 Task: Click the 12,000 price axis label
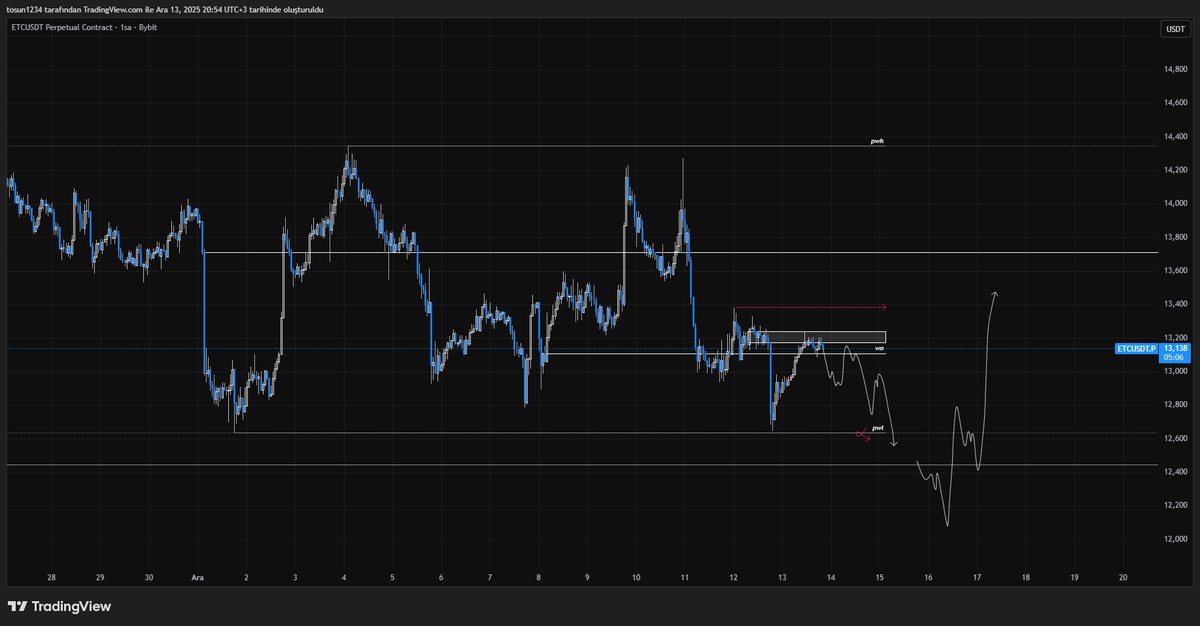(1174, 539)
